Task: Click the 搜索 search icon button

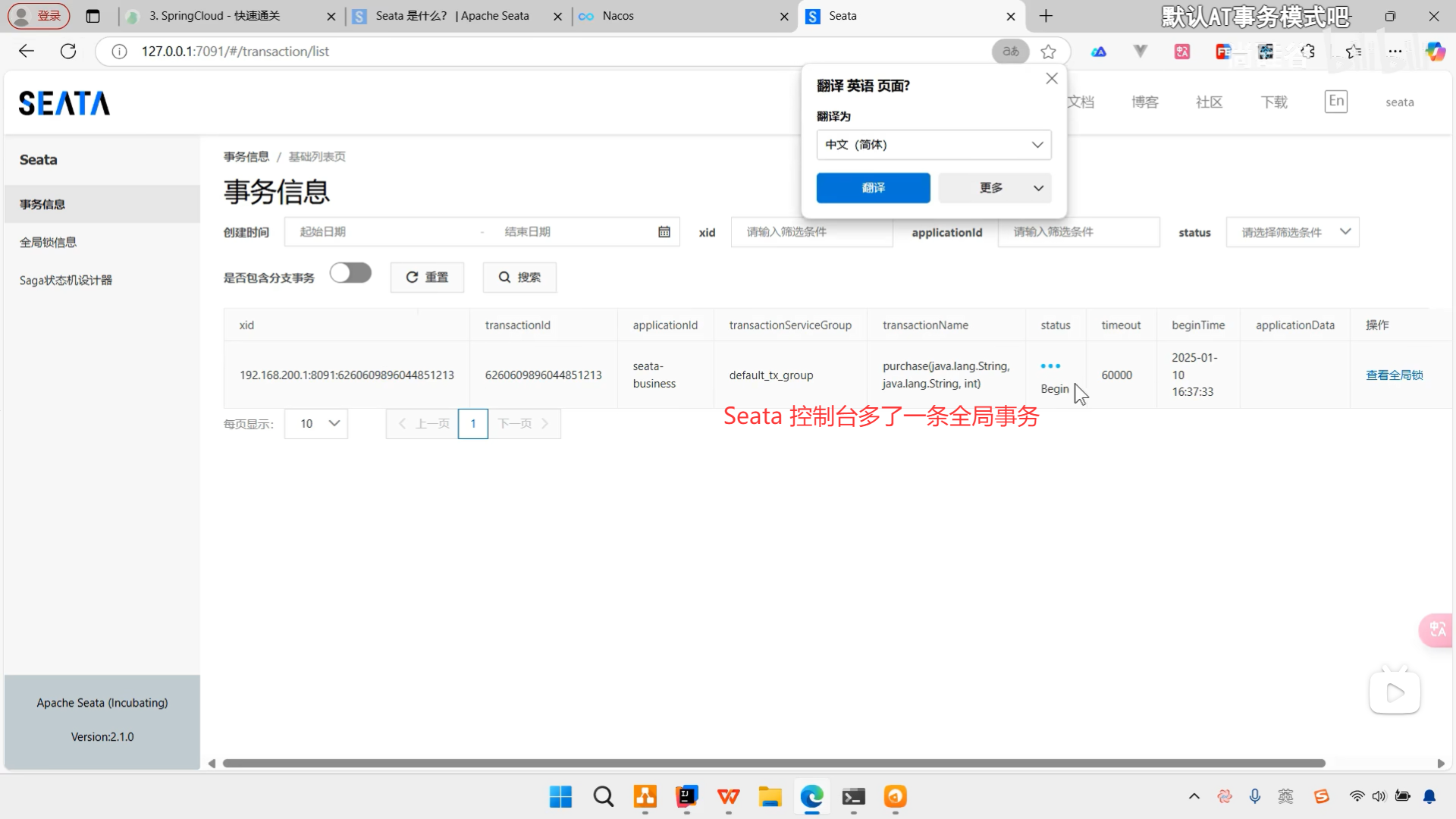Action: 519,277
